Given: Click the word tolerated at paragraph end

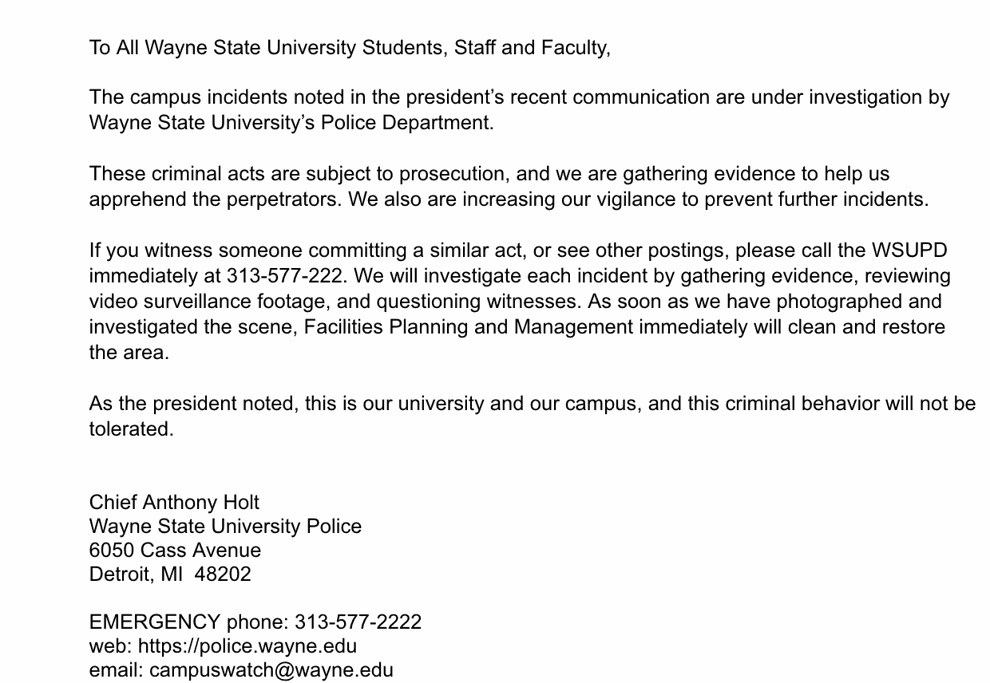Looking at the screenshot, I should click(x=131, y=429).
